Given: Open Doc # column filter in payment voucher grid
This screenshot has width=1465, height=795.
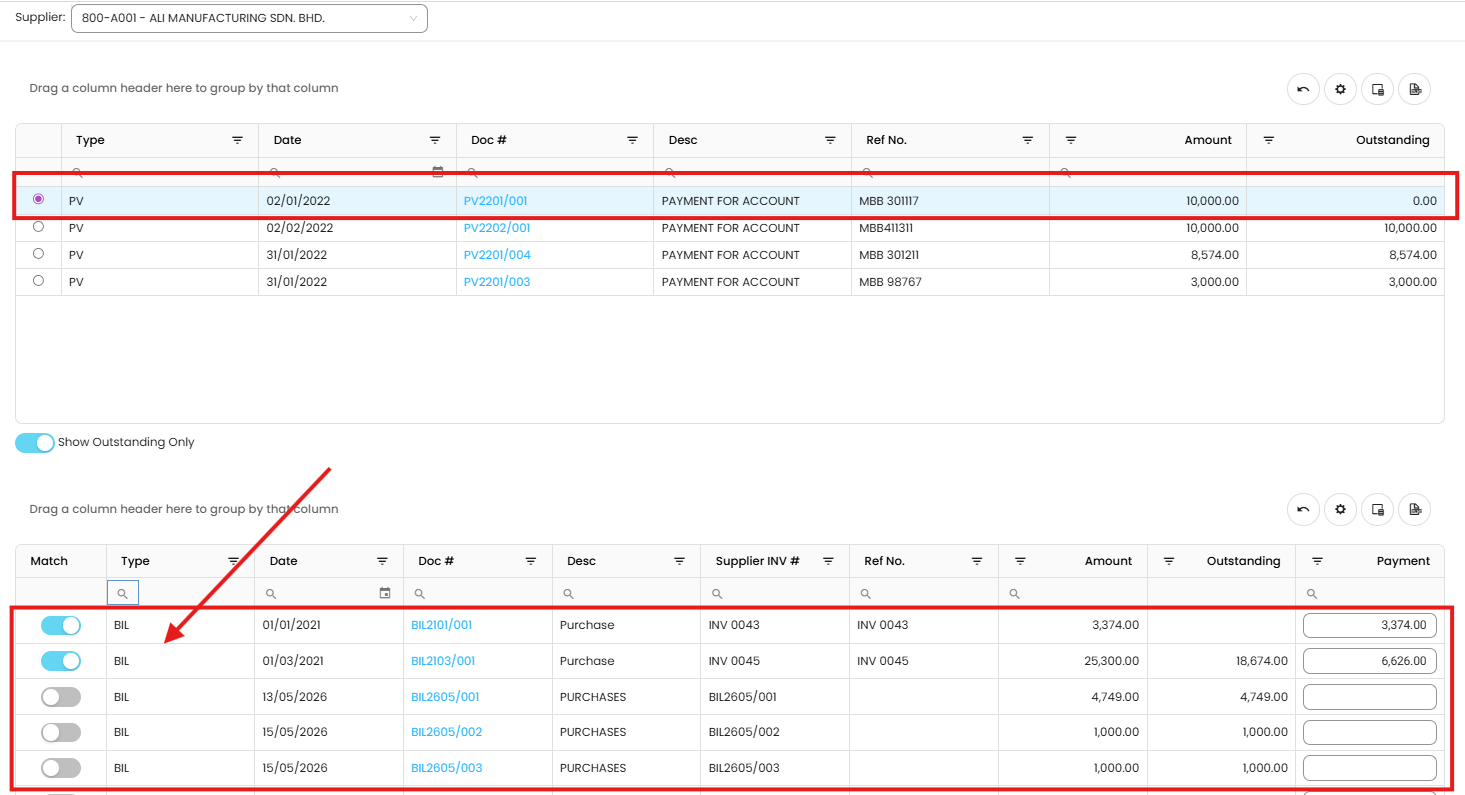Looking at the screenshot, I should tap(632, 140).
